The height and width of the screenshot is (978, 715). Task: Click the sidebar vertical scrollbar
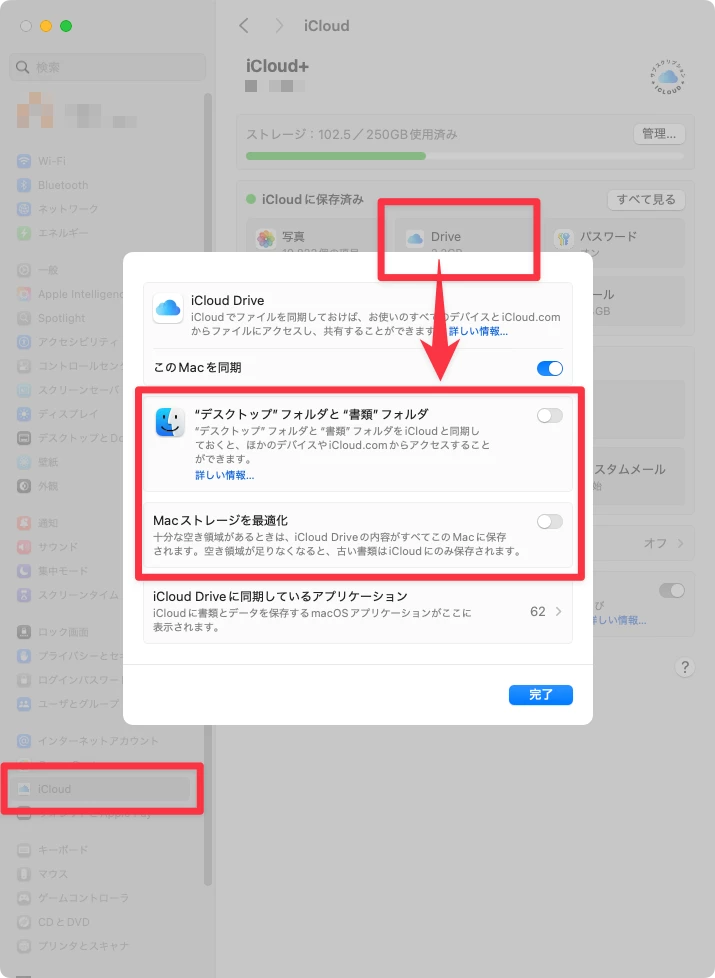[x=208, y=490]
